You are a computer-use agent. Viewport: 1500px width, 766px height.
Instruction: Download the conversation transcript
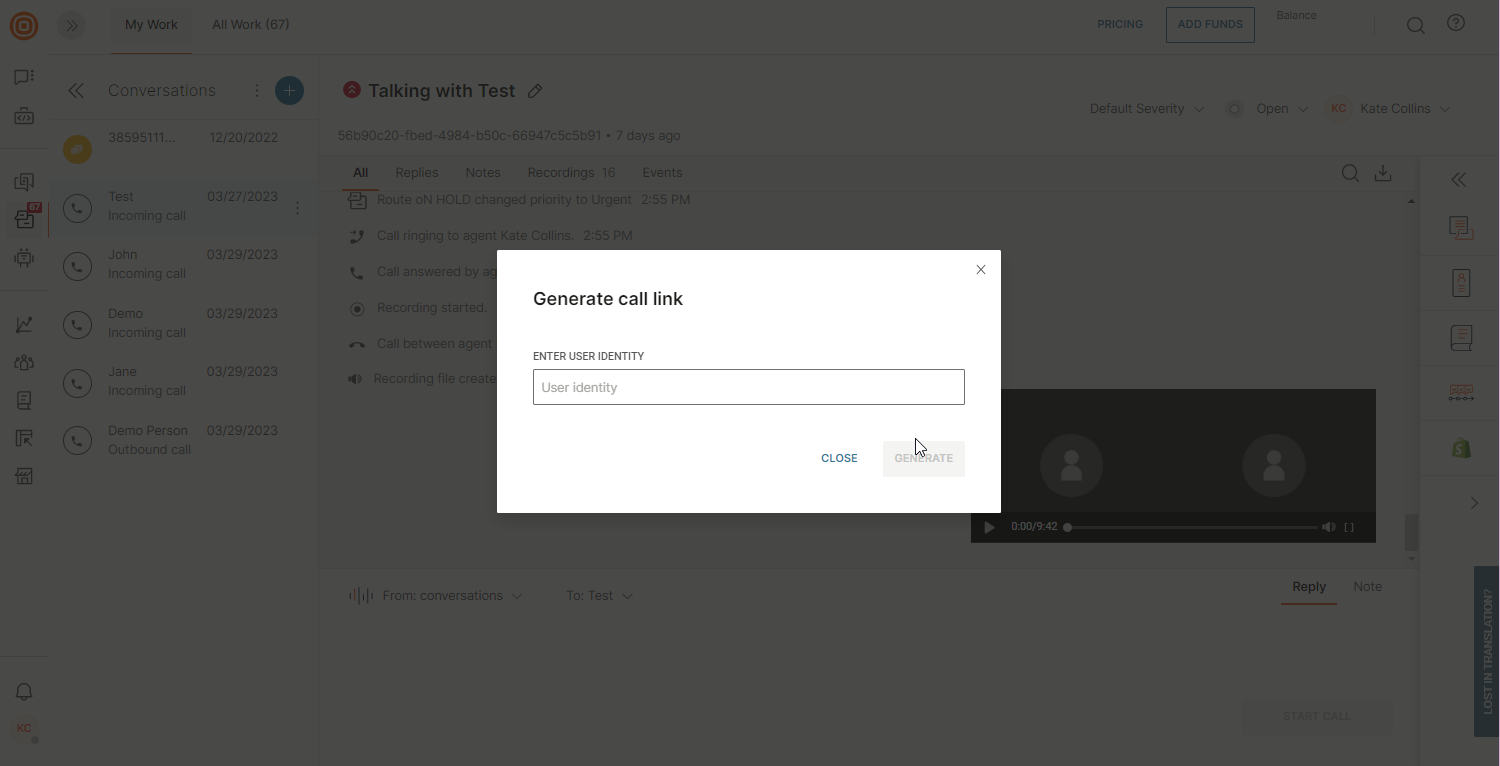coord(1383,174)
